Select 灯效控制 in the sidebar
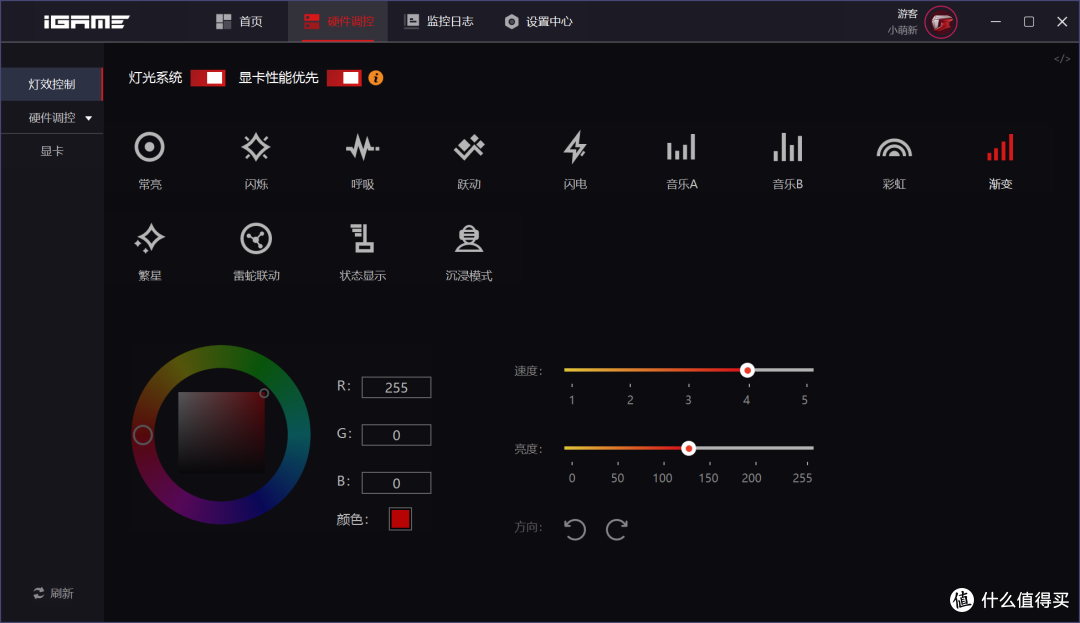Screen dimensions: 1080x623 (x=52, y=84)
